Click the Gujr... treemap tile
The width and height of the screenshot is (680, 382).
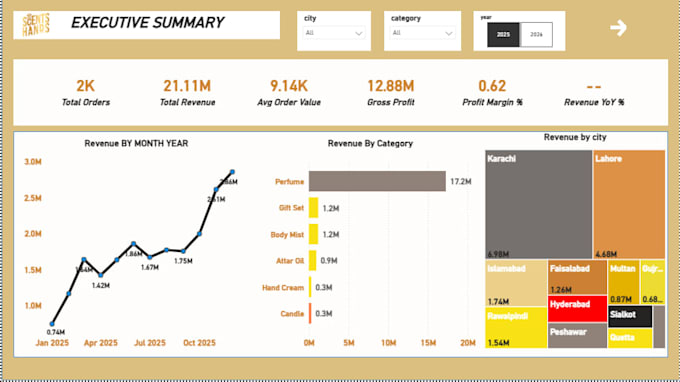(x=653, y=282)
